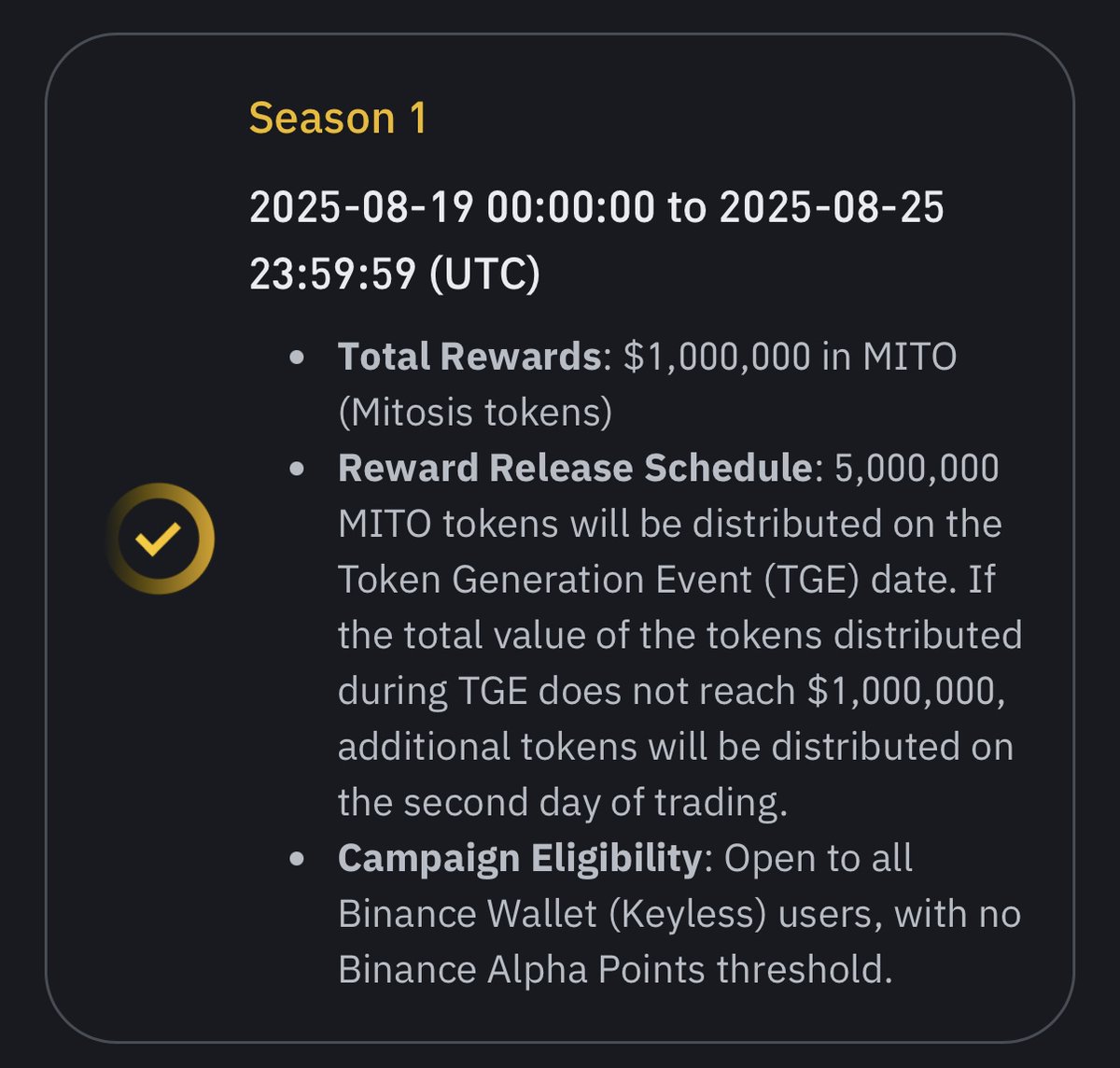Screen dimensions: 1120x1068
Task: Click the Binance Alpha Points threshold text
Action: click(615, 969)
